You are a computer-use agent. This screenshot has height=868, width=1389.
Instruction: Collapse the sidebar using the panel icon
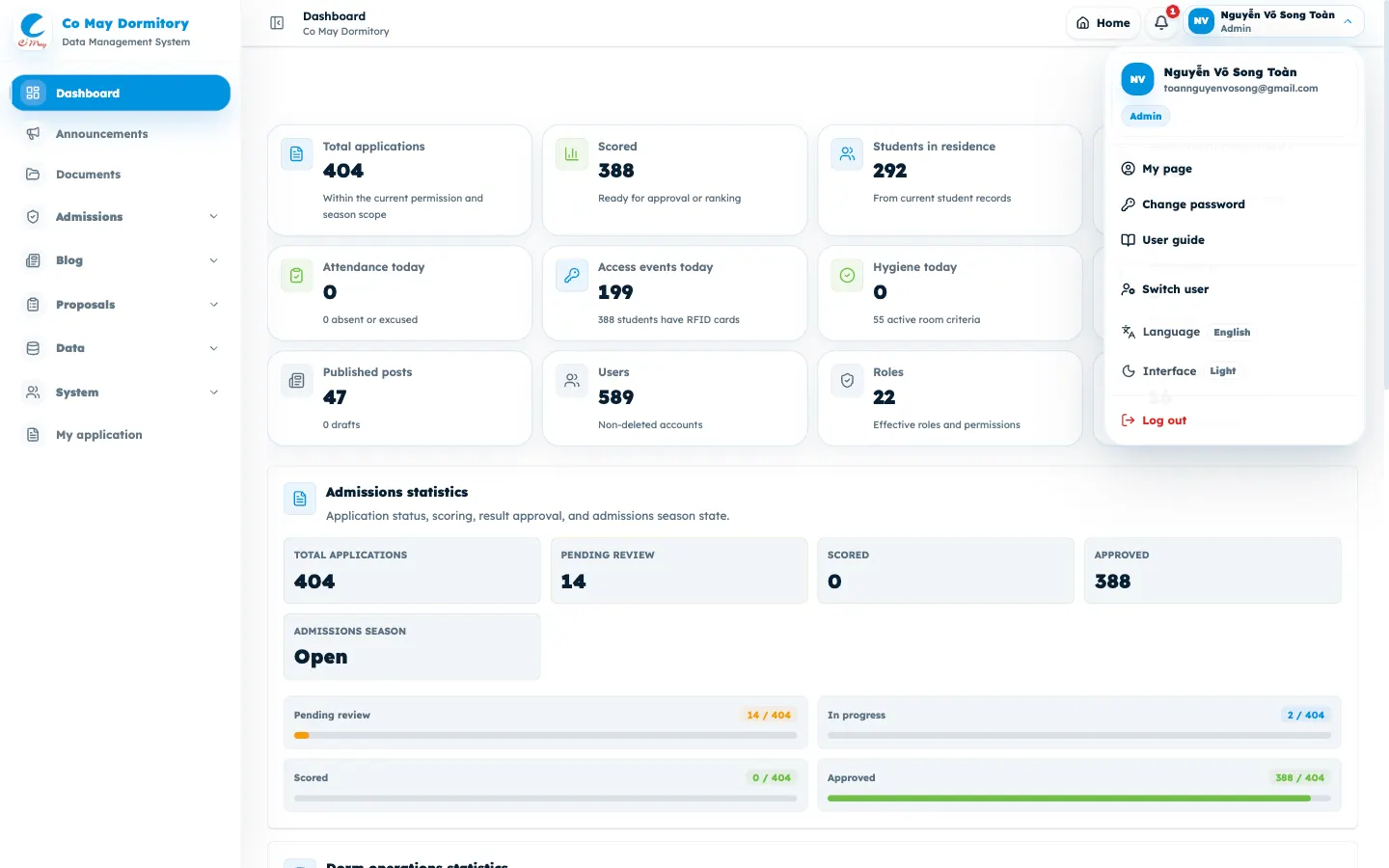[277, 23]
